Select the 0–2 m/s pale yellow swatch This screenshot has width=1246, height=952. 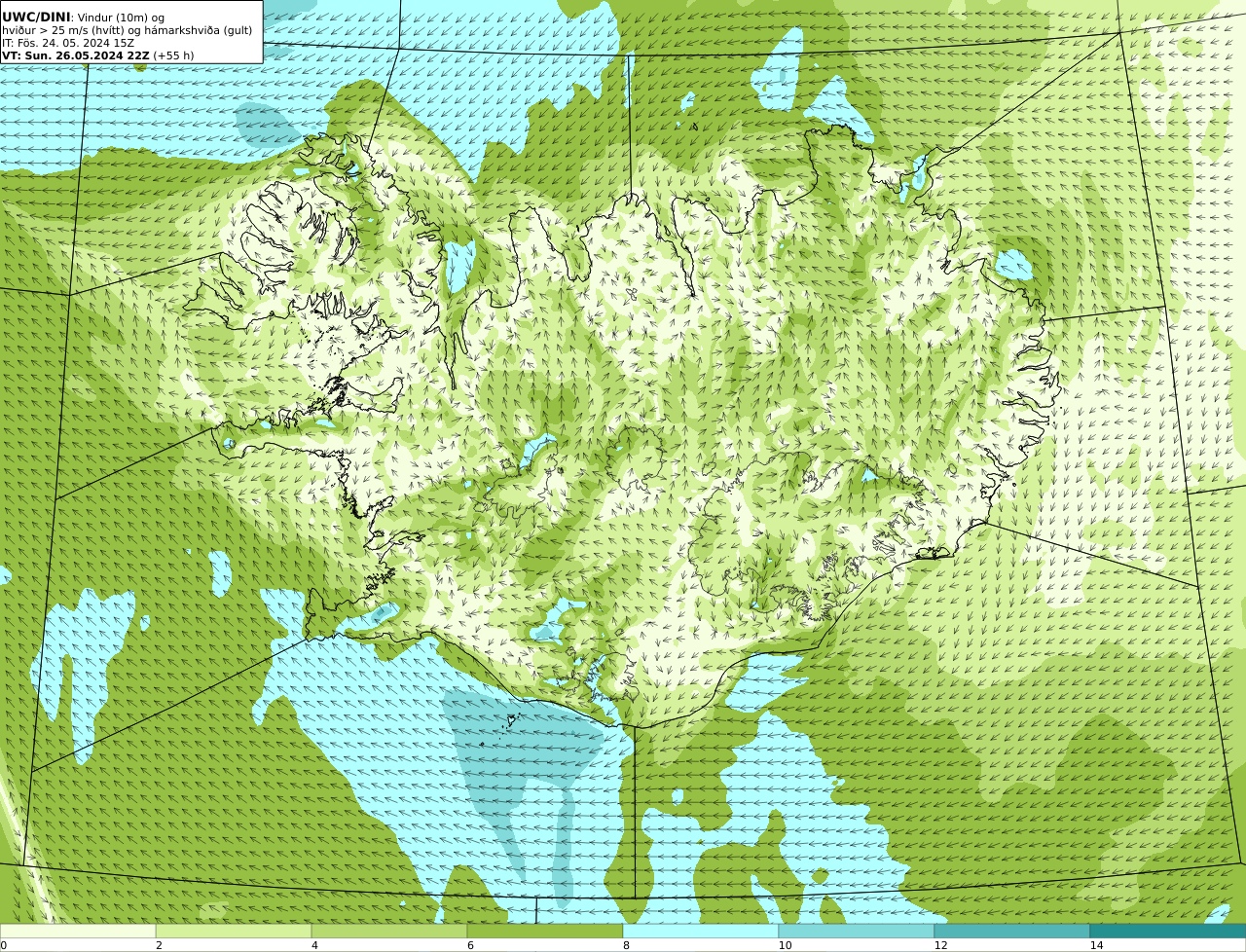[x=78, y=931]
